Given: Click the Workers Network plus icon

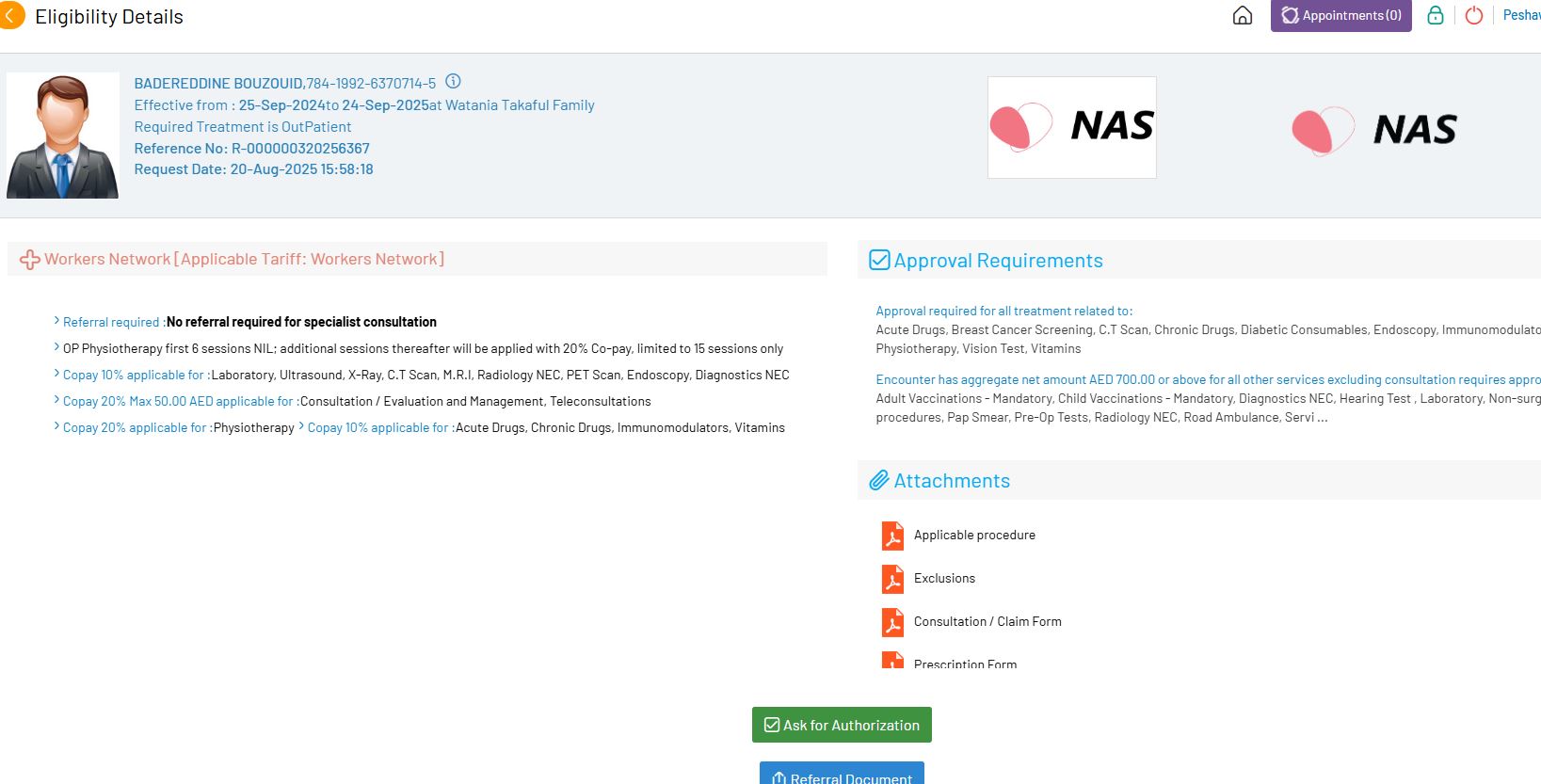Looking at the screenshot, I should 29,260.
